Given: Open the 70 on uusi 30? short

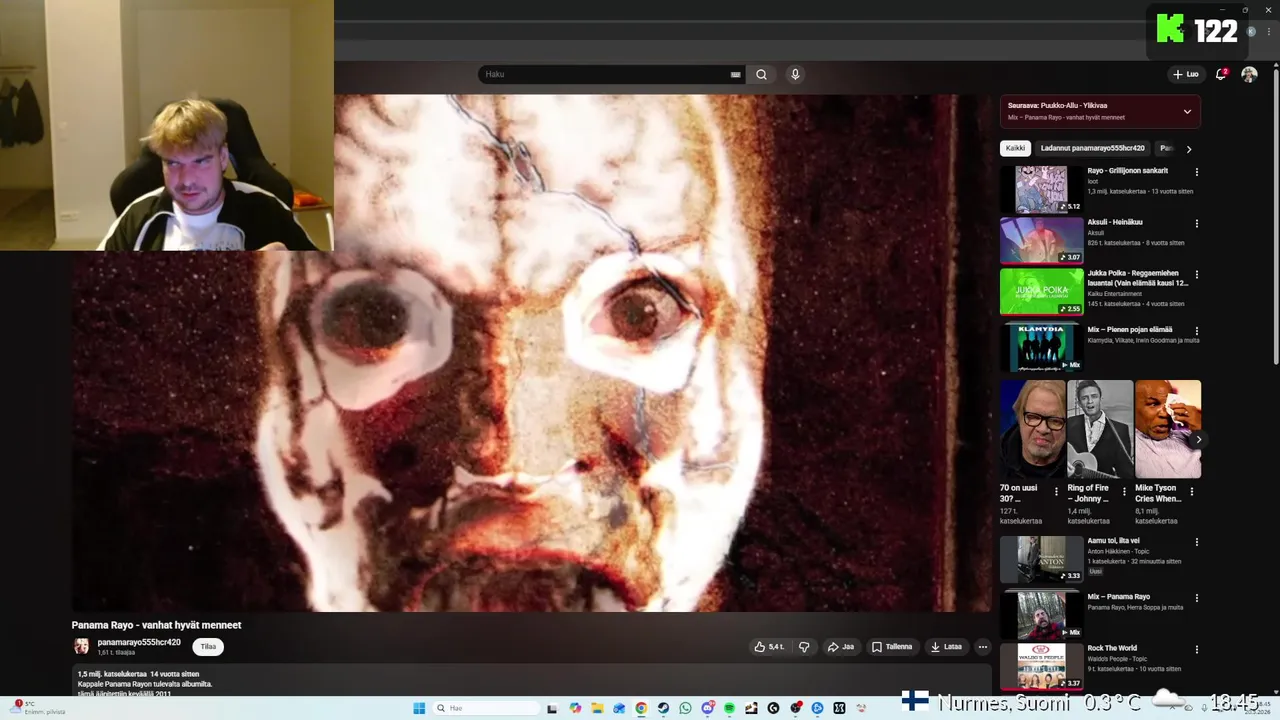Looking at the screenshot, I should click(1033, 429).
